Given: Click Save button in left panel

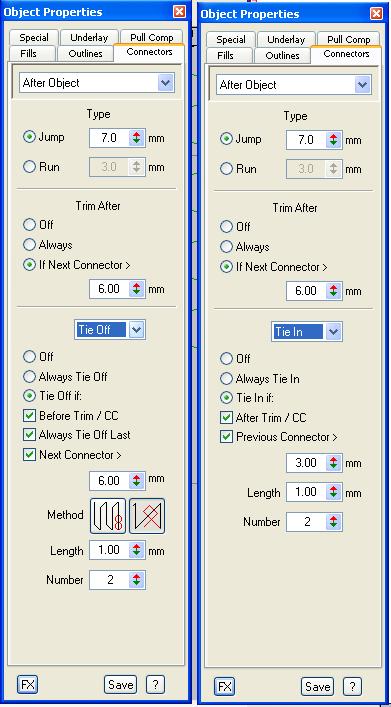Looking at the screenshot, I should [120, 685].
